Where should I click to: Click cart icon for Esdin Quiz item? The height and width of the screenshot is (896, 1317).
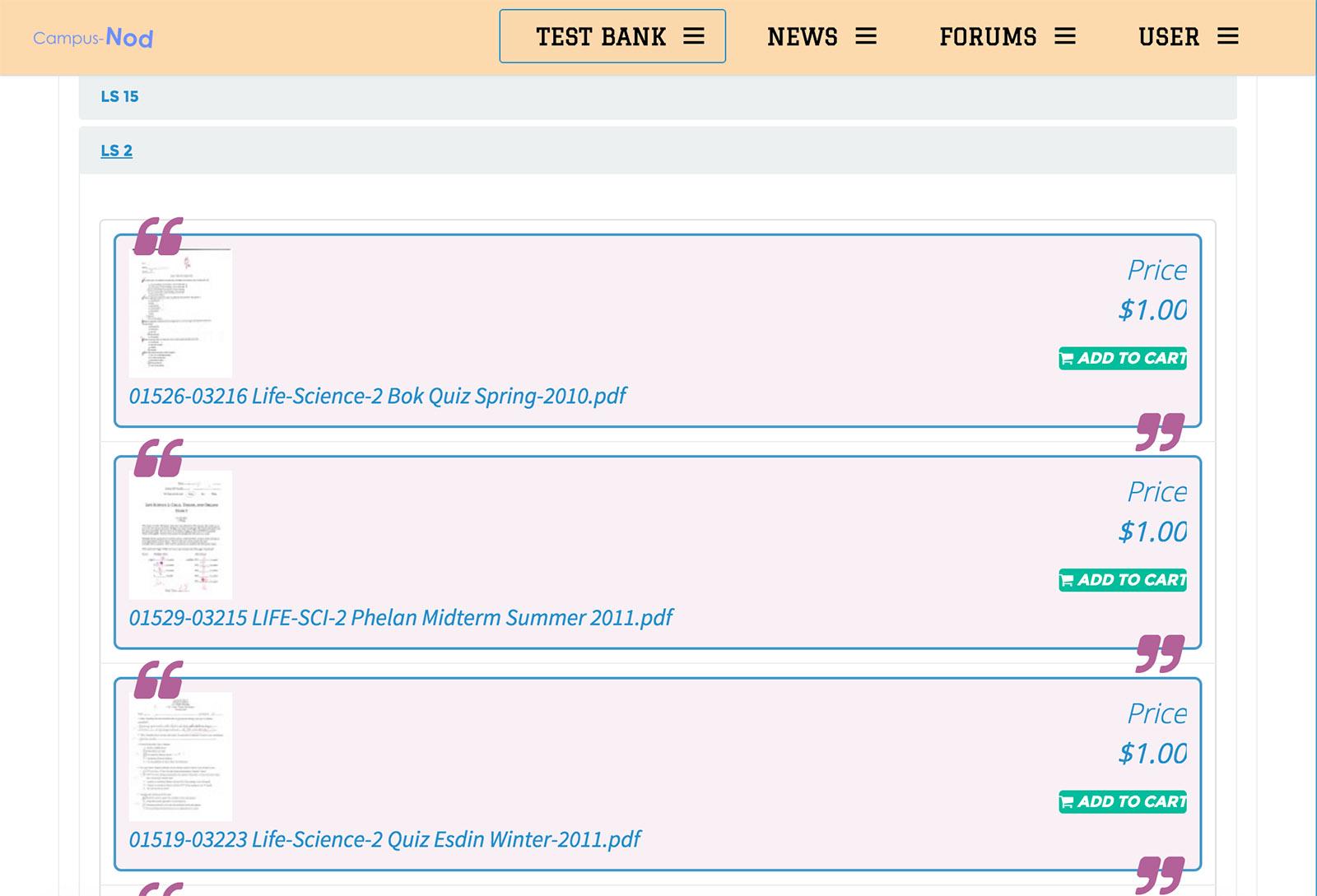click(1067, 802)
